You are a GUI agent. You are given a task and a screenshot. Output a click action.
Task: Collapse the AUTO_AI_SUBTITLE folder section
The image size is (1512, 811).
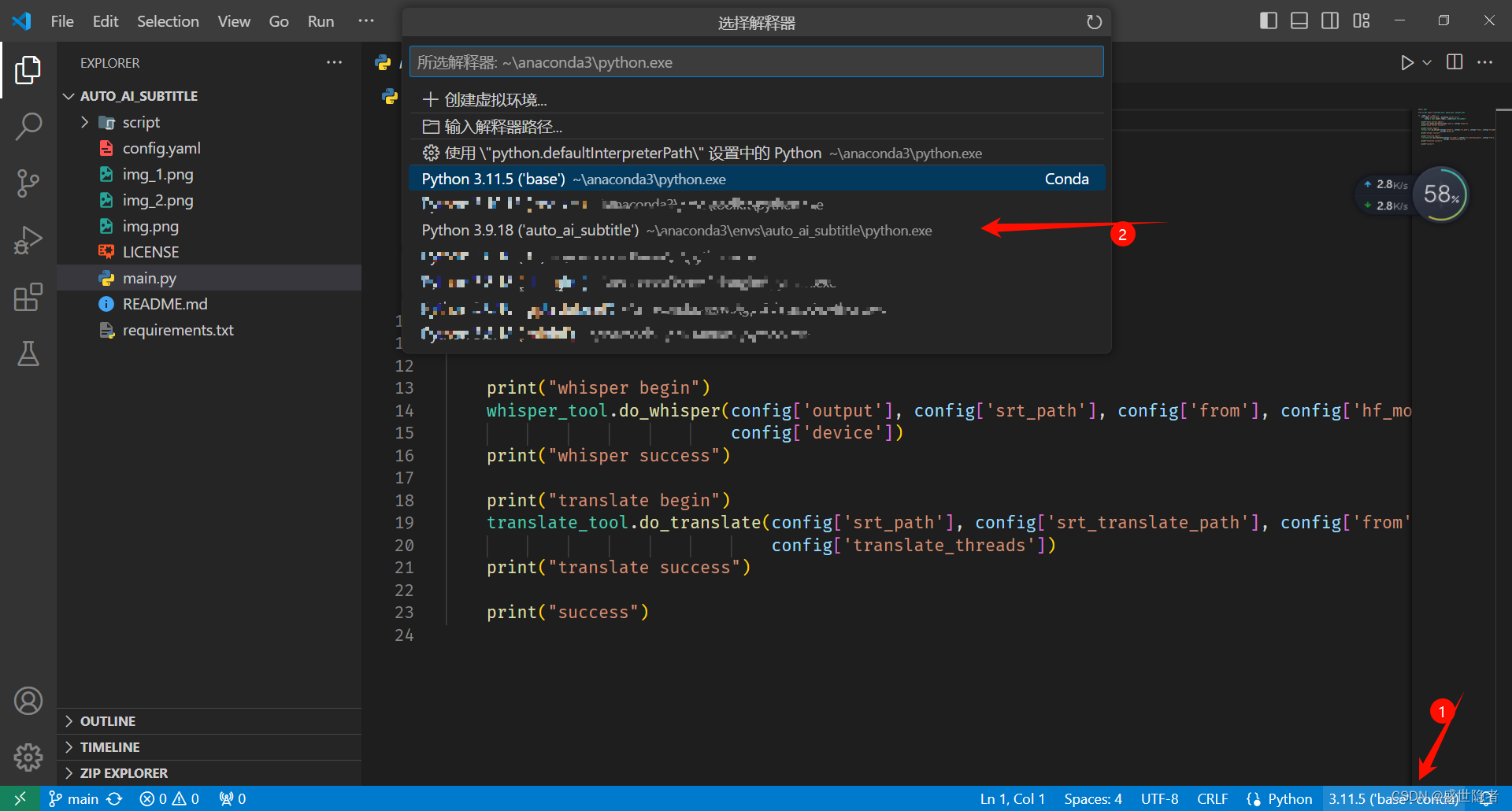[209, 96]
